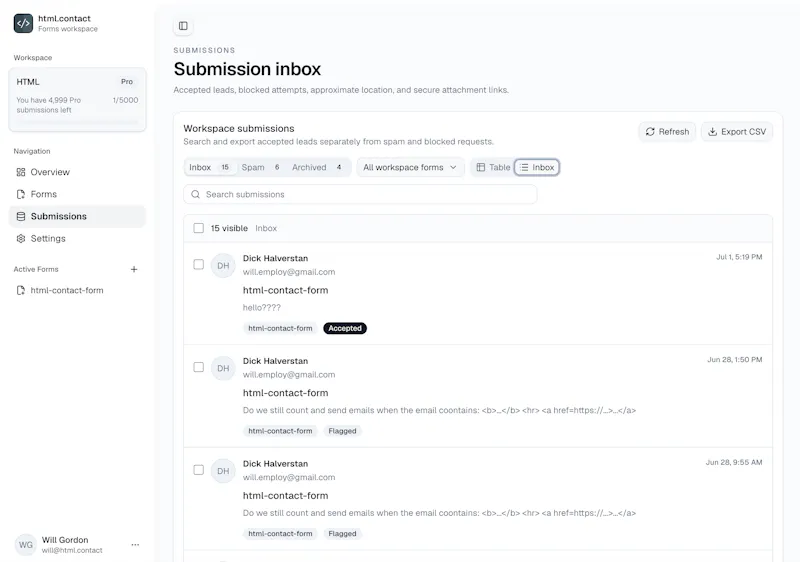The image size is (800, 562).
Task: Click the search magnifier icon
Action: (x=195, y=194)
